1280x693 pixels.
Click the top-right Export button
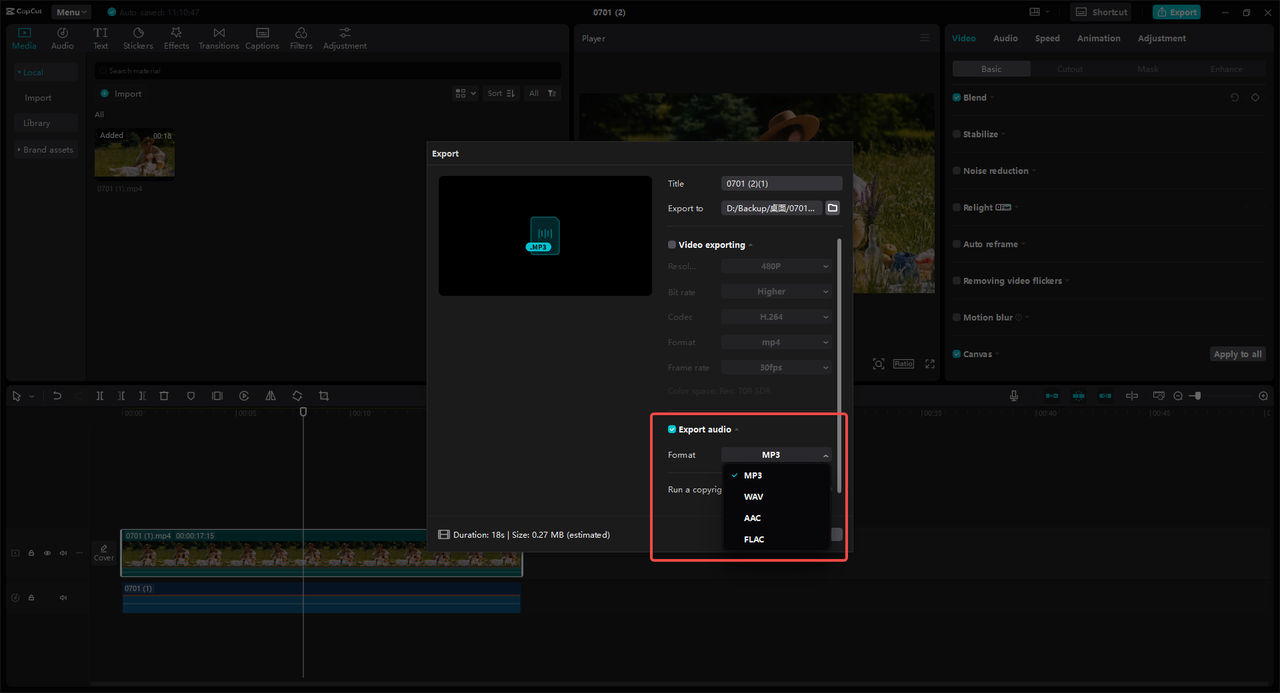coord(1176,12)
